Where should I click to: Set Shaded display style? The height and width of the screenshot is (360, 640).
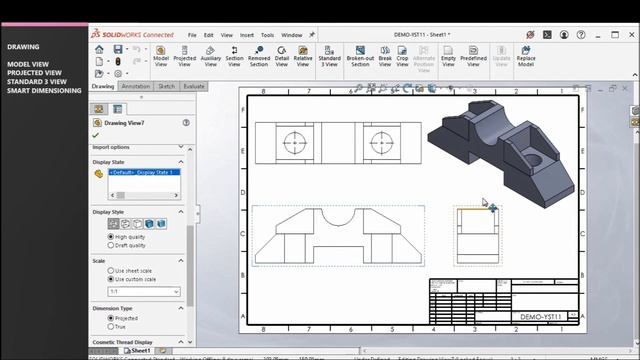point(161,224)
